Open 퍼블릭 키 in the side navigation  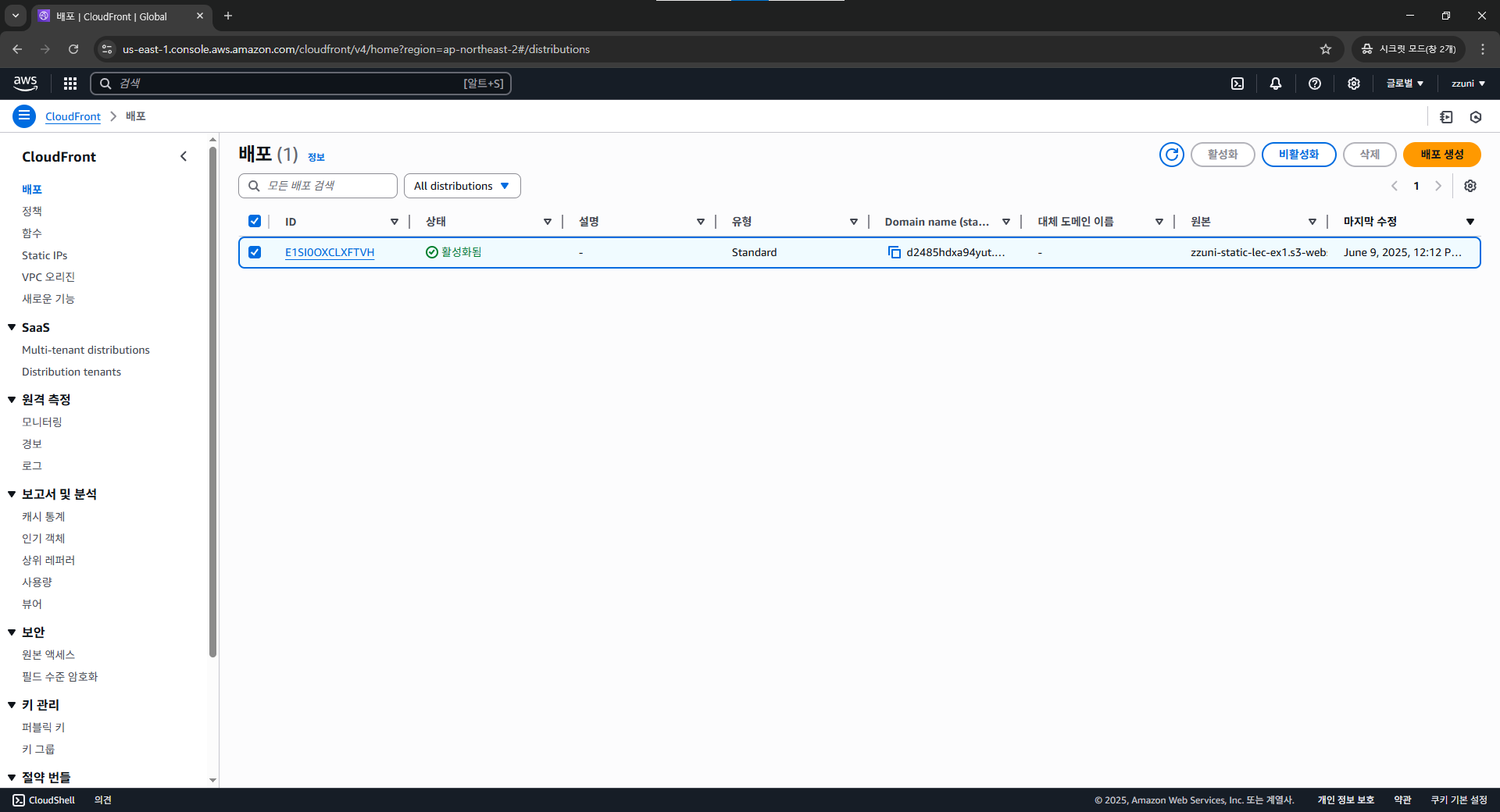[43, 727]
